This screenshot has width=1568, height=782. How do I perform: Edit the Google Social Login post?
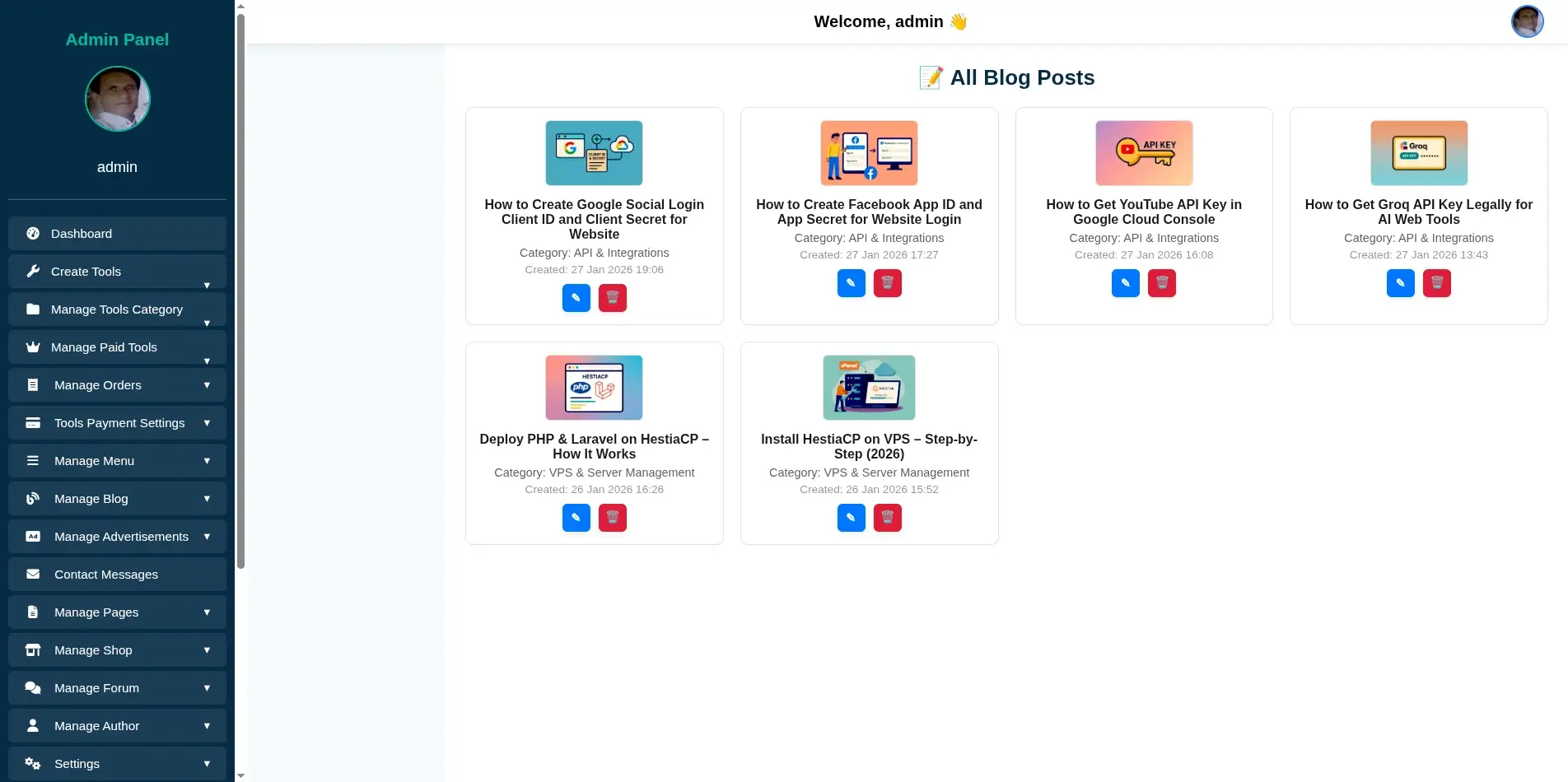click(576, 298)
